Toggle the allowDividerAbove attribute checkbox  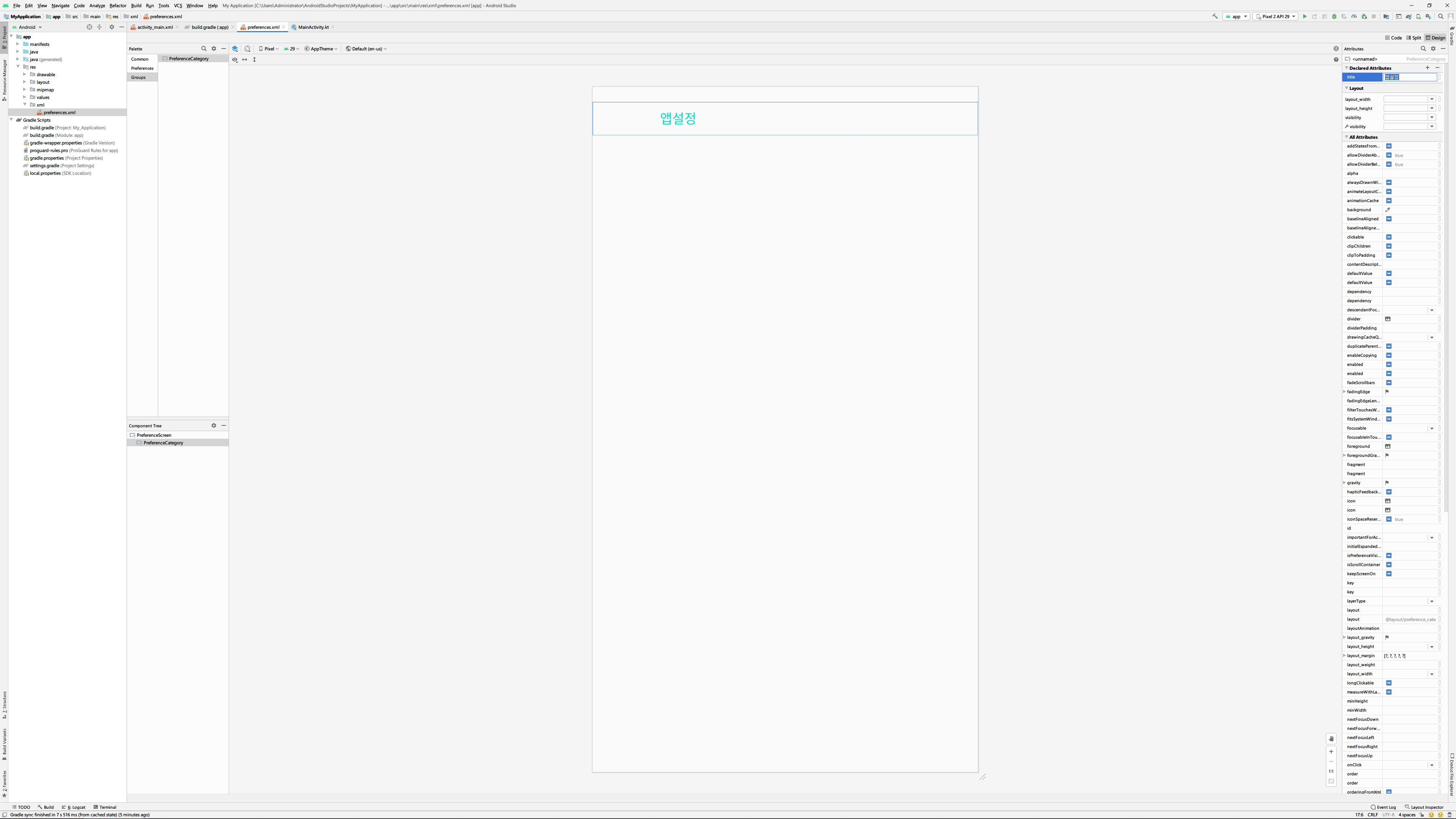[x=1389, y=155]
